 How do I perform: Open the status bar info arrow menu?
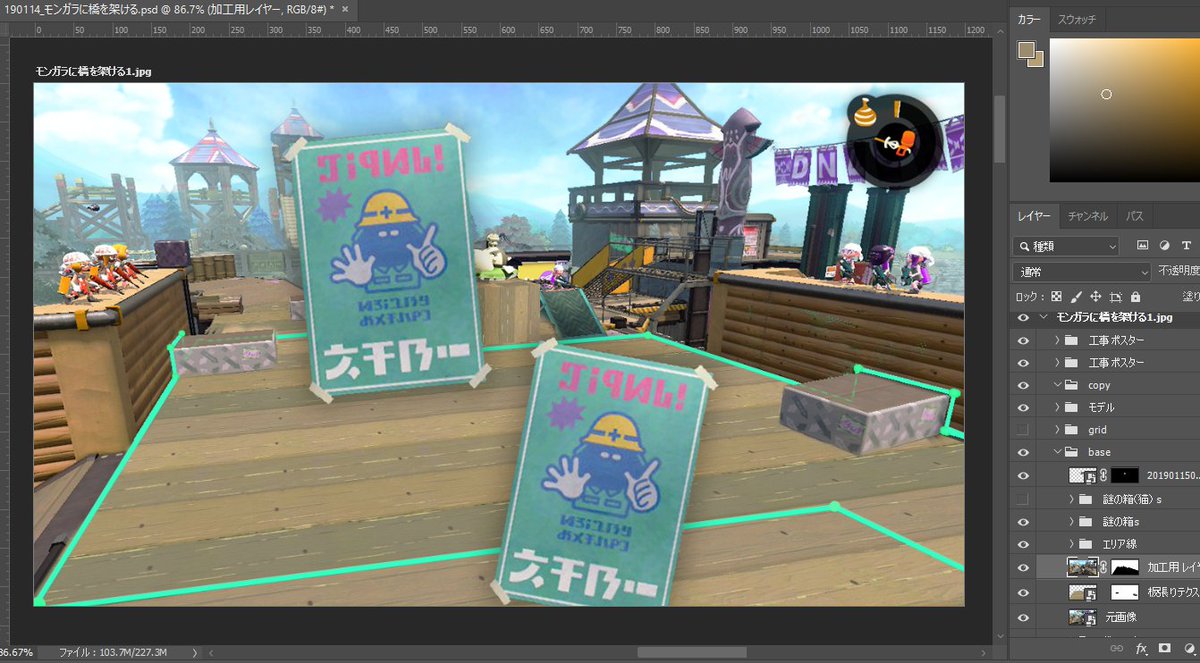(x=194, y=652)
